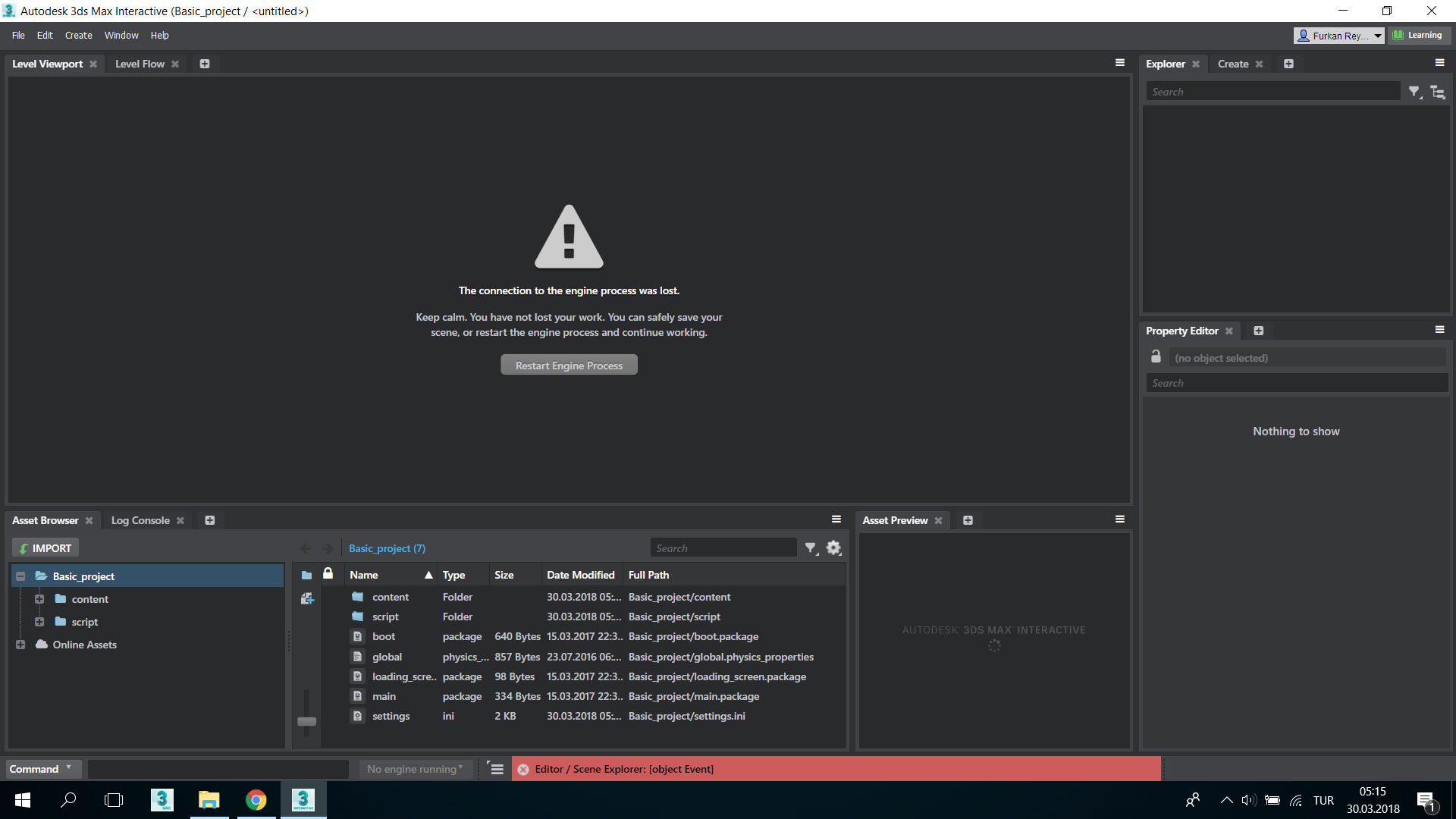
Task: Select the settings ini file row
Action: click(x=595, y=717)
